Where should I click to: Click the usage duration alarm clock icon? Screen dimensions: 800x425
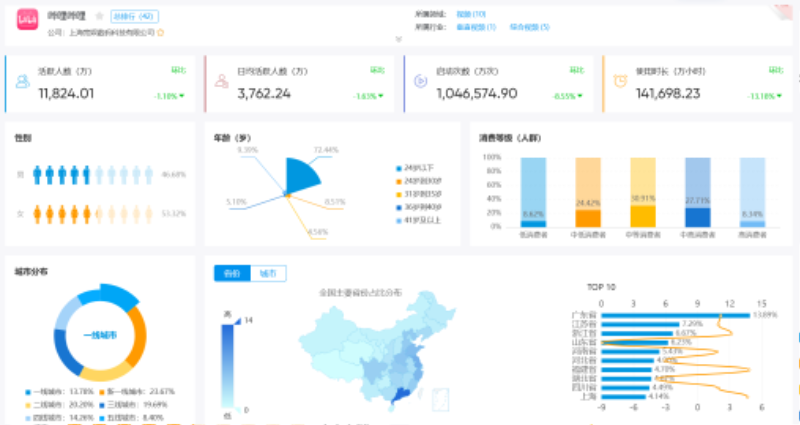point(621,79)
